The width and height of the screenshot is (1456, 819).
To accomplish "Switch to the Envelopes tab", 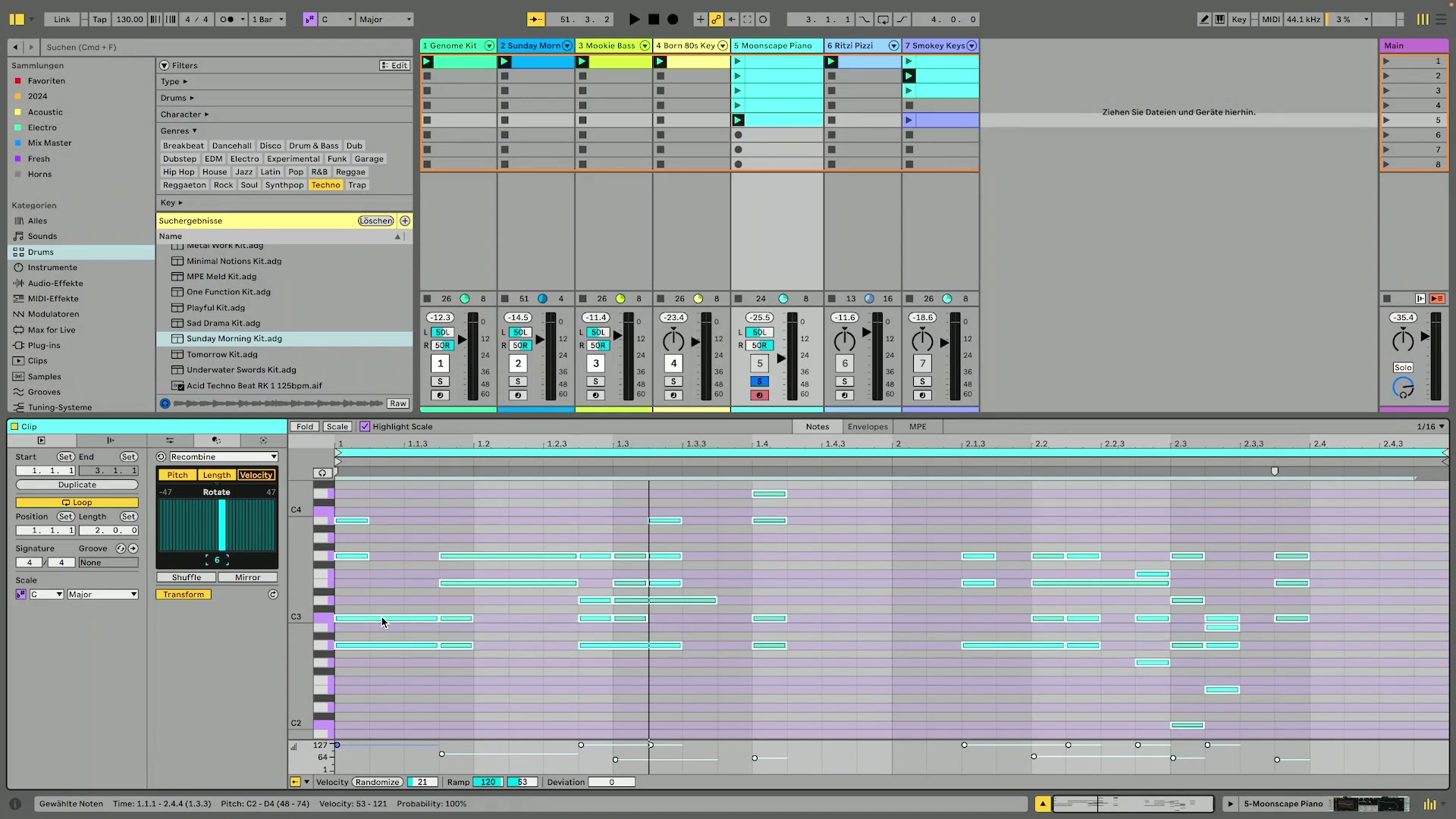I will (x=868, y=427).
